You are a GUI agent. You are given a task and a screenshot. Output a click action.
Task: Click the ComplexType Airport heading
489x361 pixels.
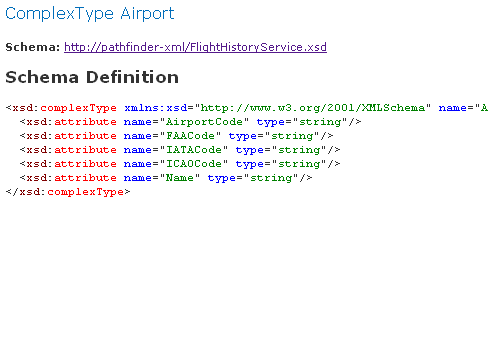(90, 14)
